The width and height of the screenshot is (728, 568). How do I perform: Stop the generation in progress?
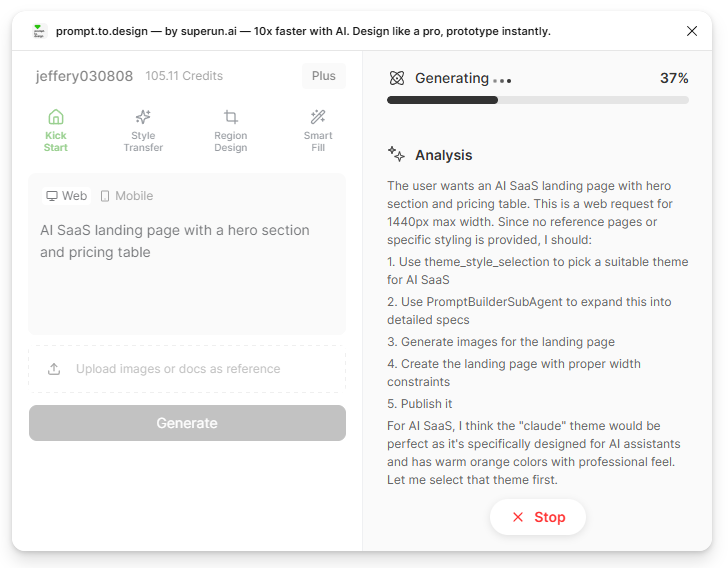coord(538,517)
